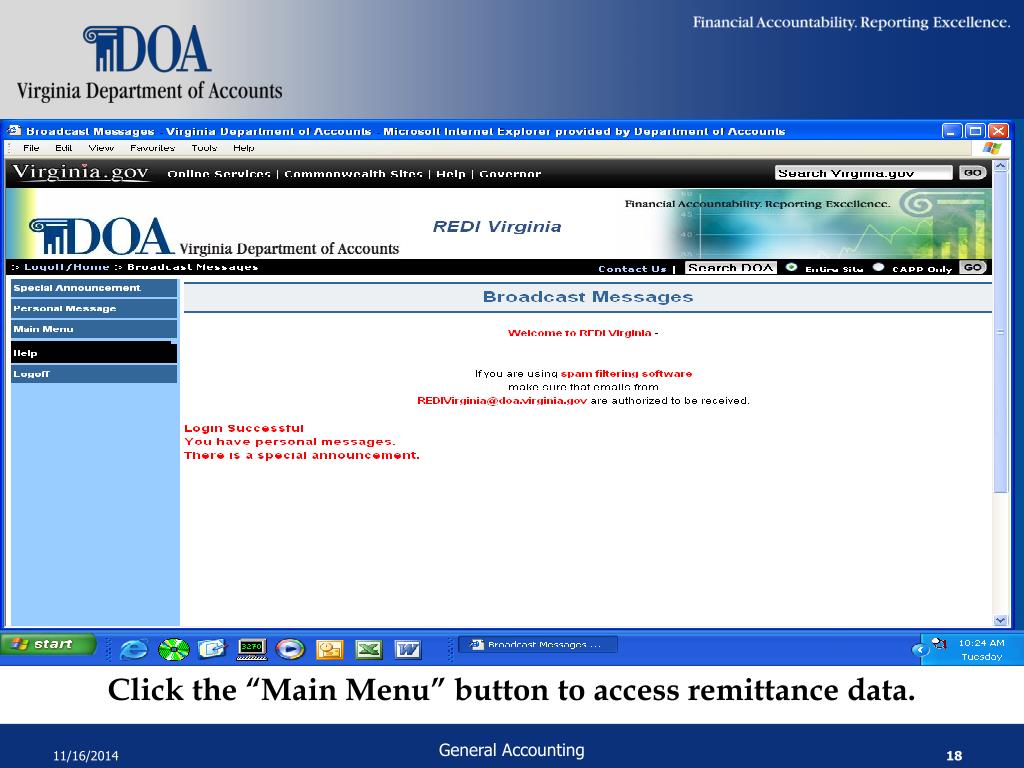This screenshot has height=768, width=1024.
Task: Minimize the Internet Explorer window
Action: pos(952,131)
